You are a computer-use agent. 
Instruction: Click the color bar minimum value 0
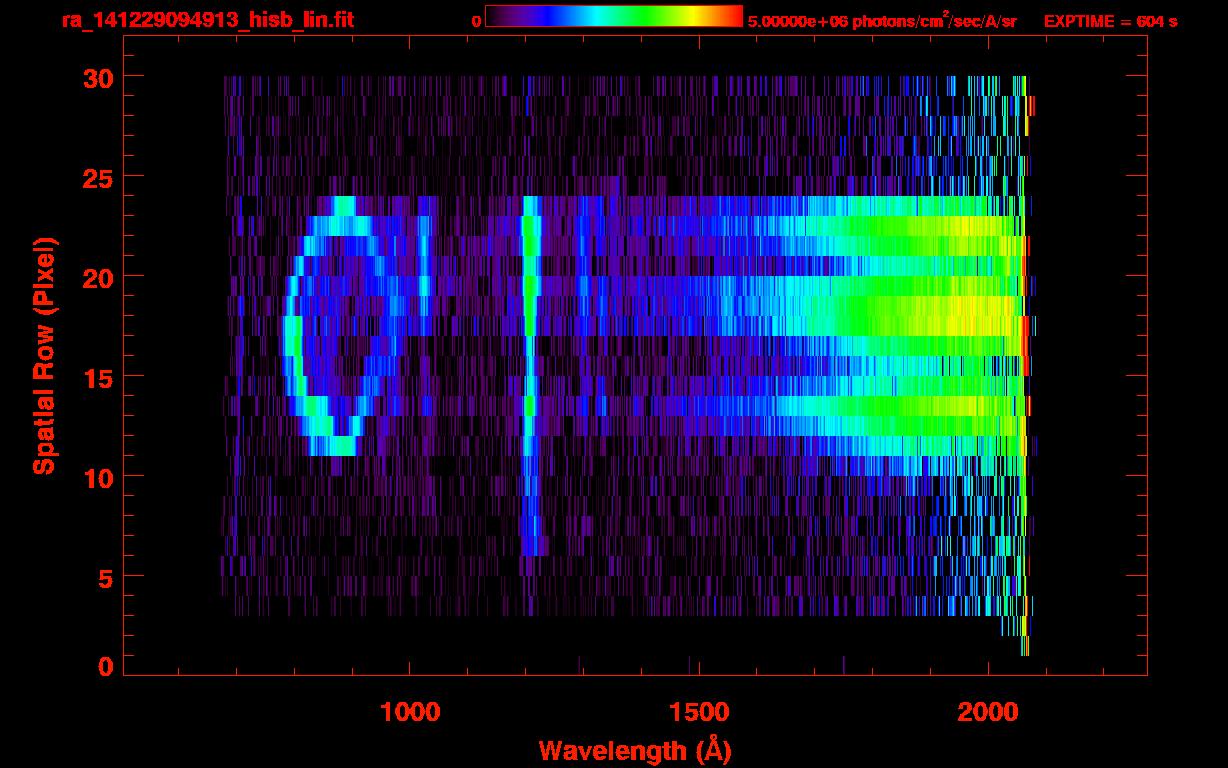[476, 20]
